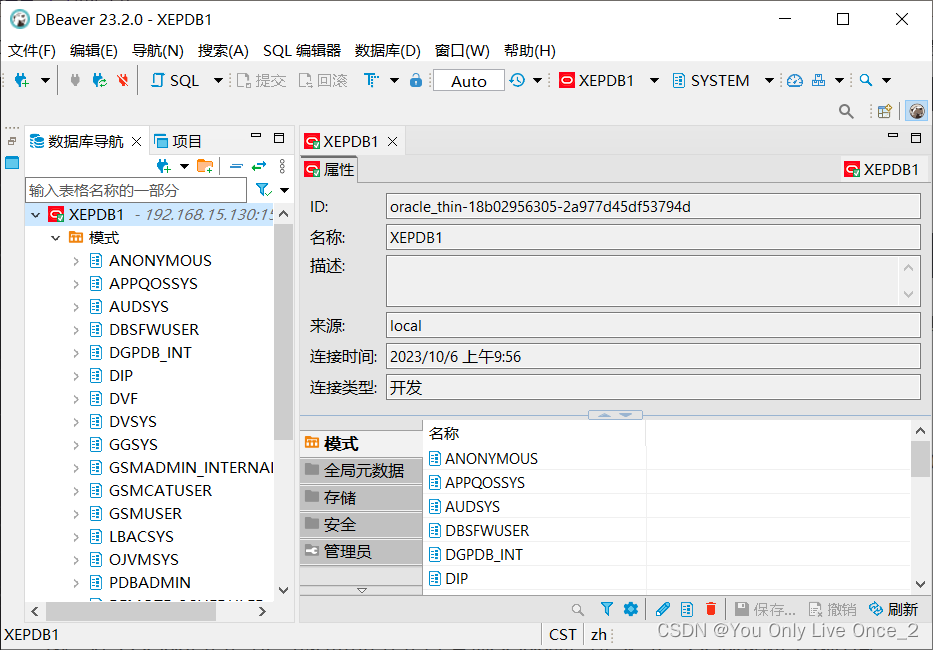Click the blue gear configure columns icon
This screenshot has height=650, width=933.
click(631, 609)
